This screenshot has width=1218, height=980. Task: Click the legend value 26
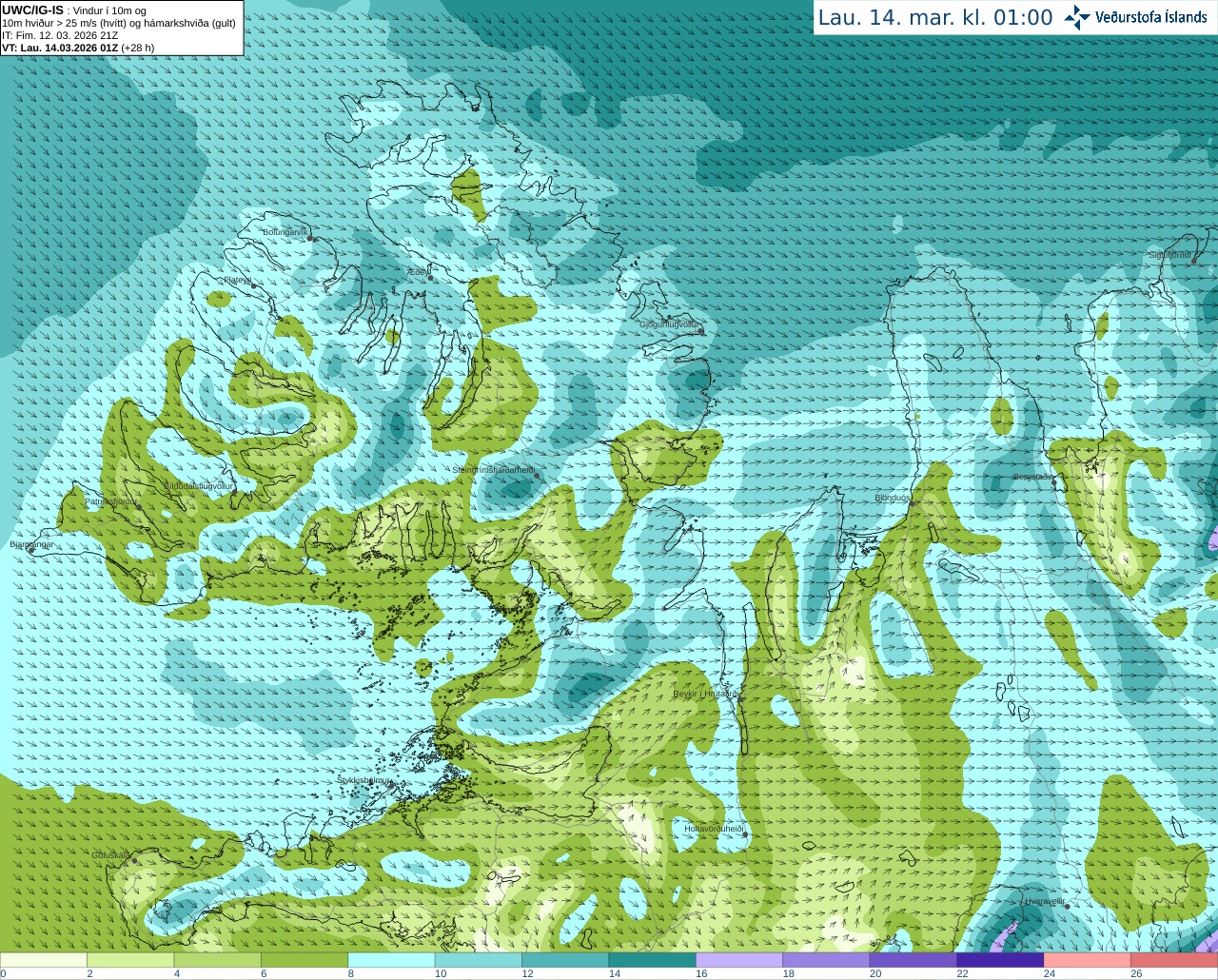coord(1136,974)
